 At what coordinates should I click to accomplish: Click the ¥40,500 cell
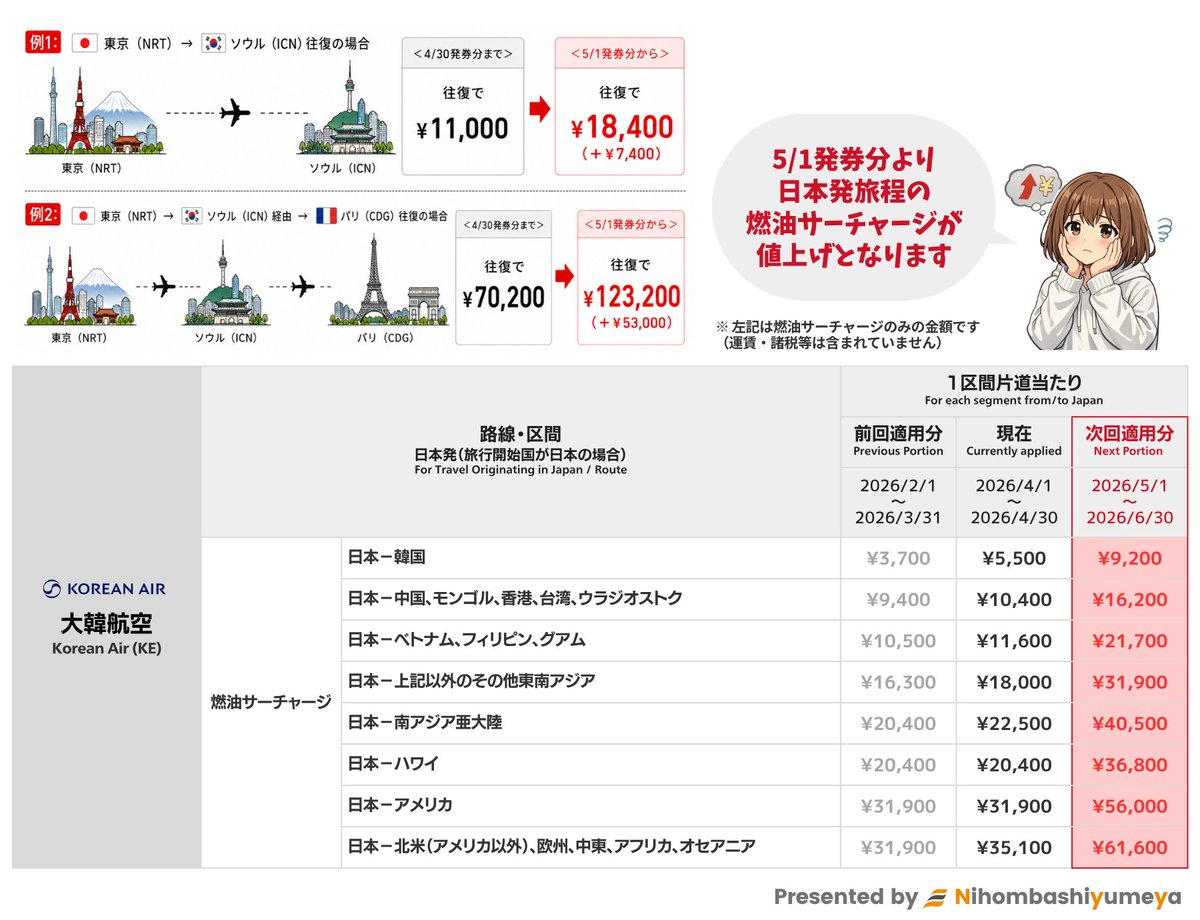pyautogui.click(x=1129, y=724)
